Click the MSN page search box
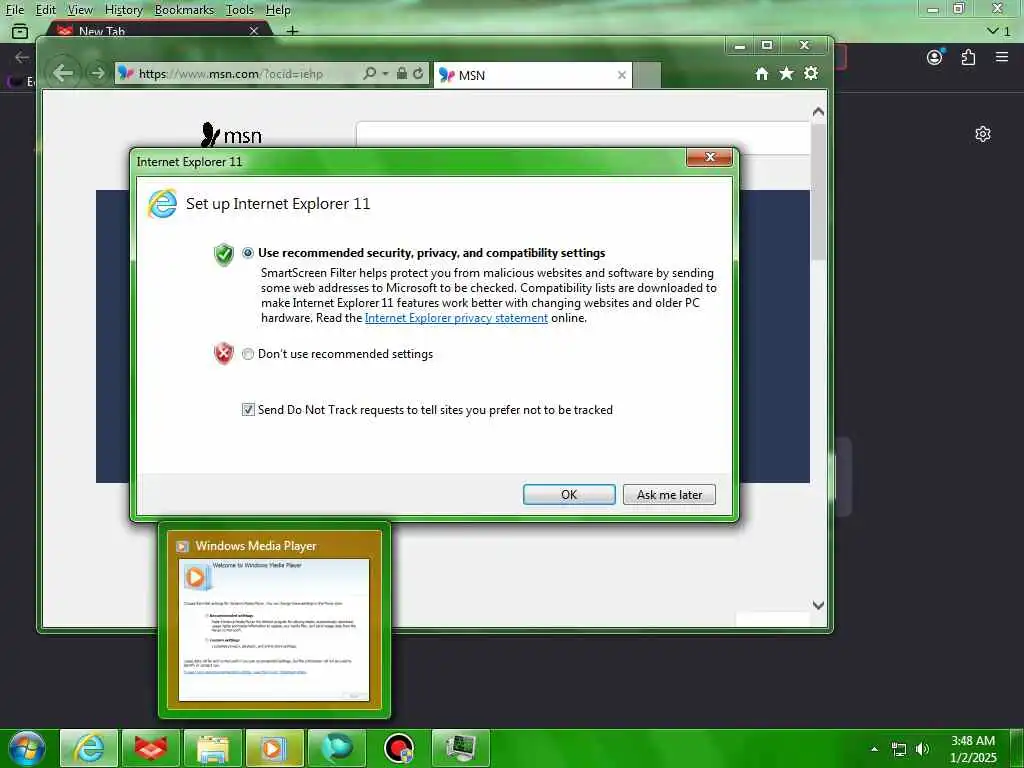 point(583,138)
